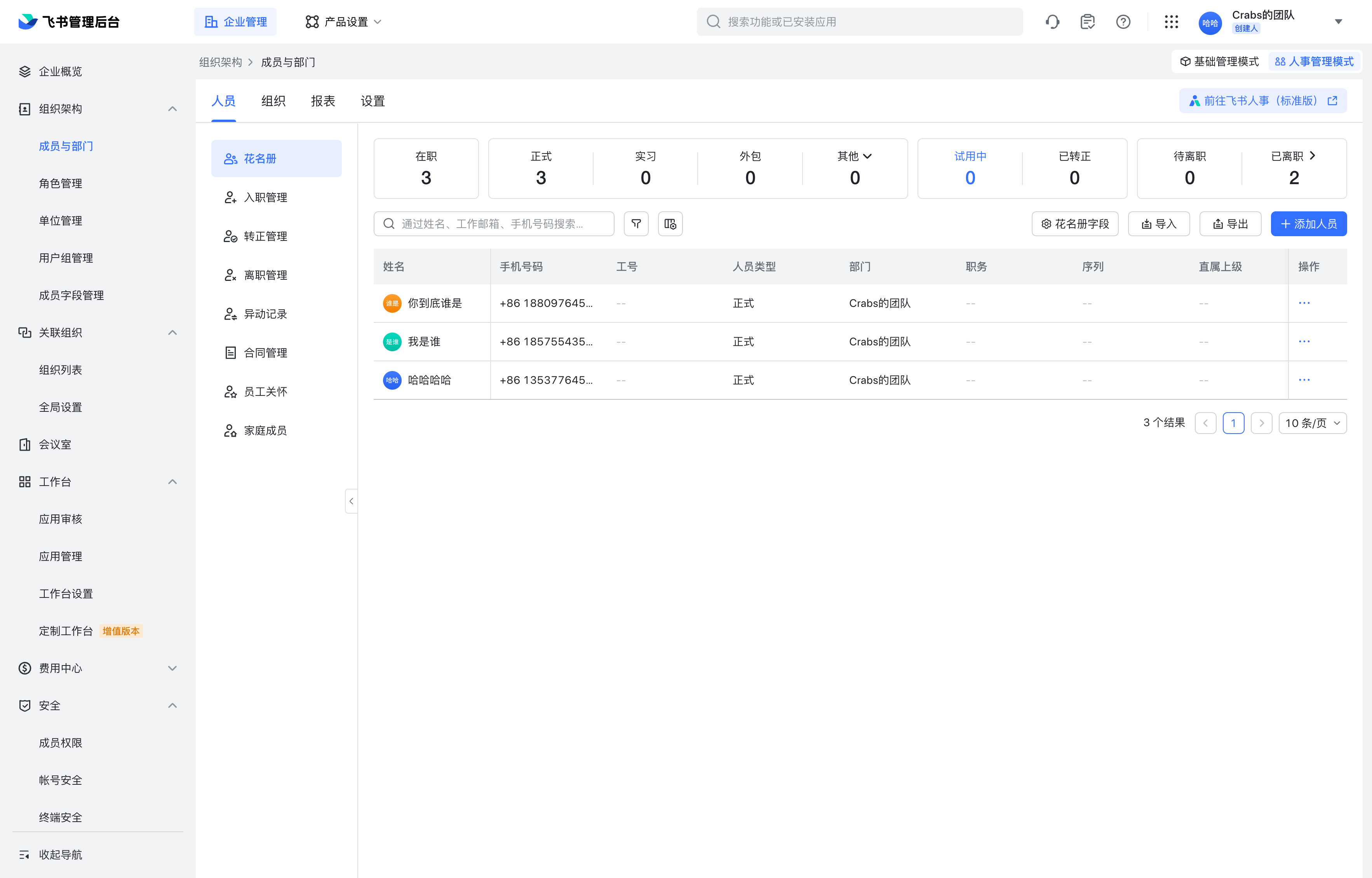This screenshot has width=1372, height=878.
Task: Click 前往飞书人事（标准版）link
Action: (1262, 101)
